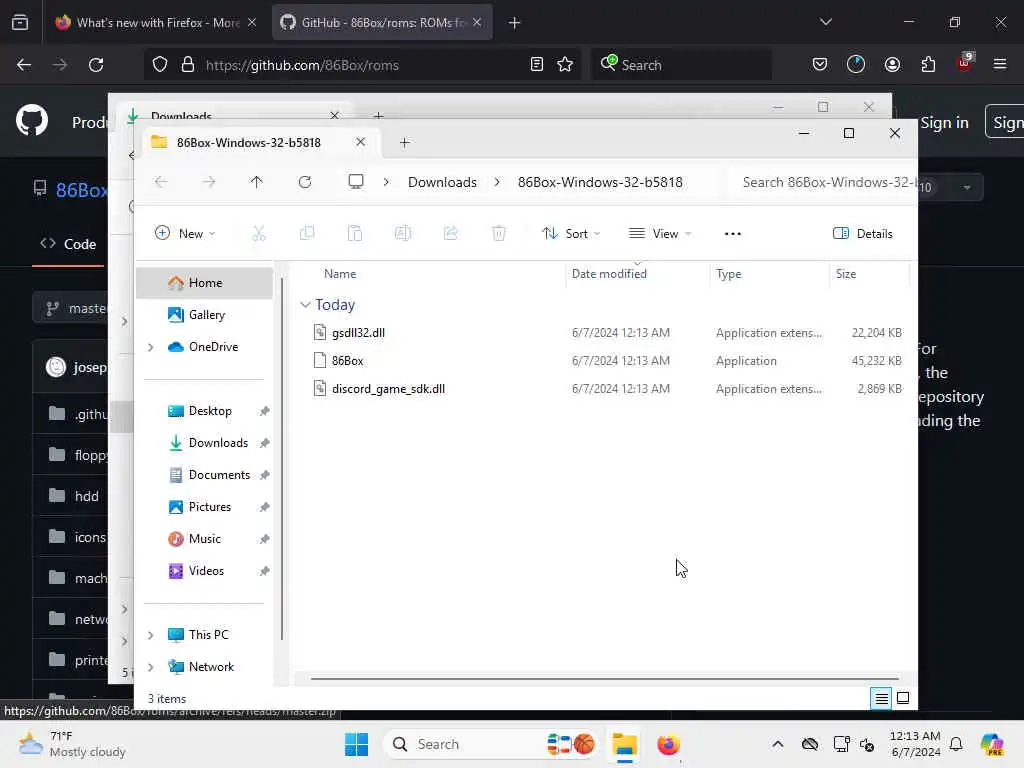Click the Cut scissors icon in Explorer toolbar

(259, 233)
